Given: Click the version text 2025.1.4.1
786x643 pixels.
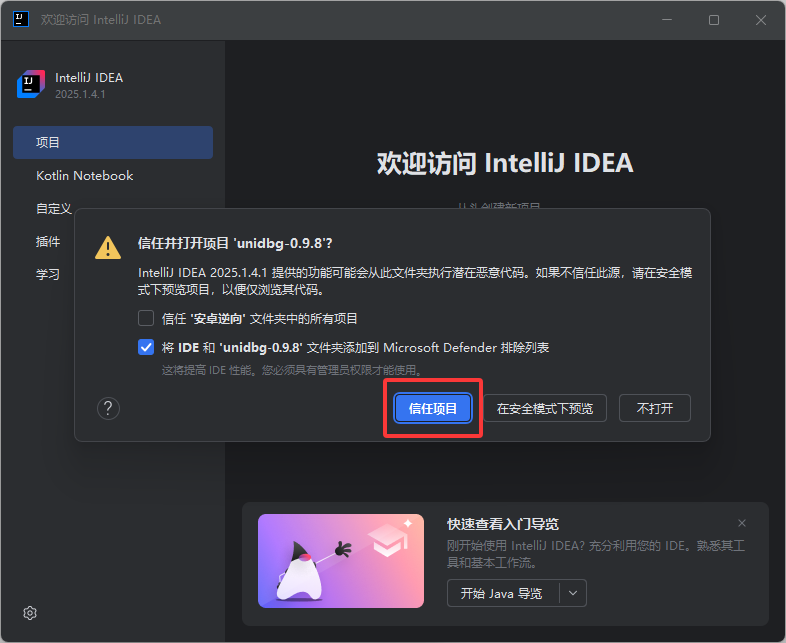Looking at the screenshot, I should point(80,94).
